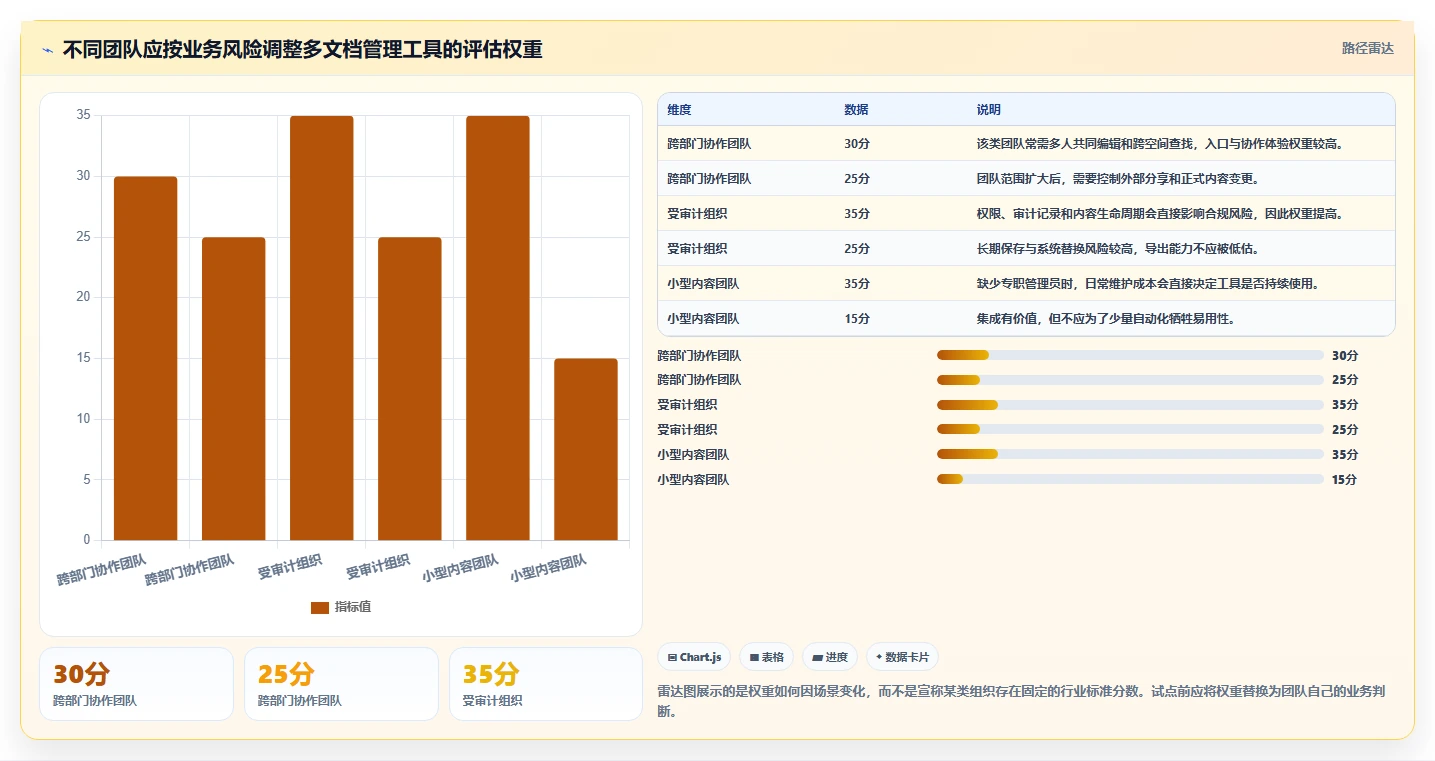Screen dimensions: 1435x761
Task: Click the chart bar reaching 30
Action: [146, 358]
